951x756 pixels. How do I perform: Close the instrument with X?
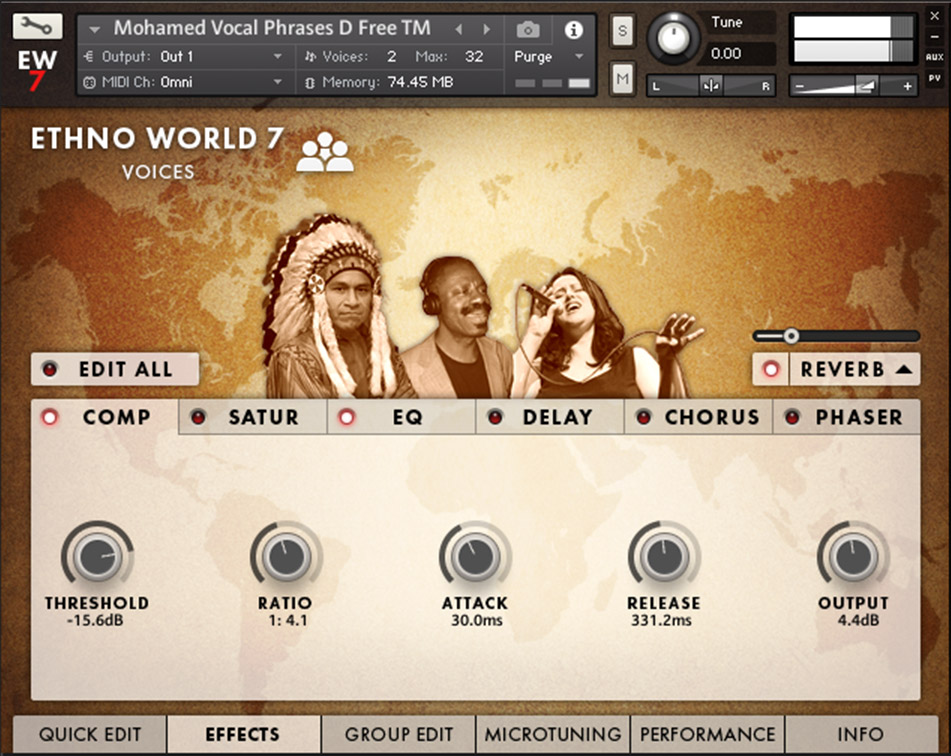(935, 16)
